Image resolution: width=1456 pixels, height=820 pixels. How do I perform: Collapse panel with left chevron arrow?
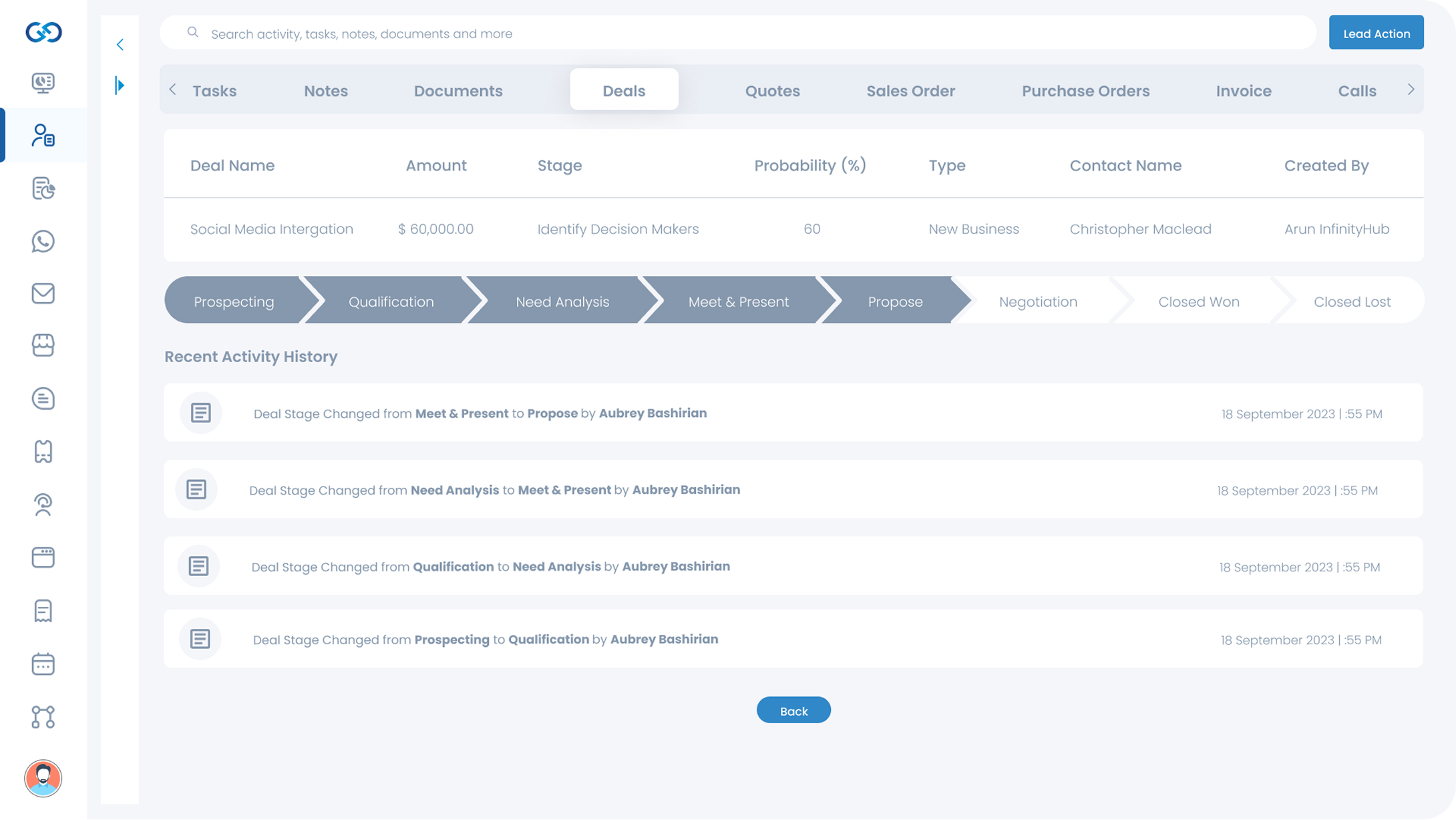tap(120, 45)
